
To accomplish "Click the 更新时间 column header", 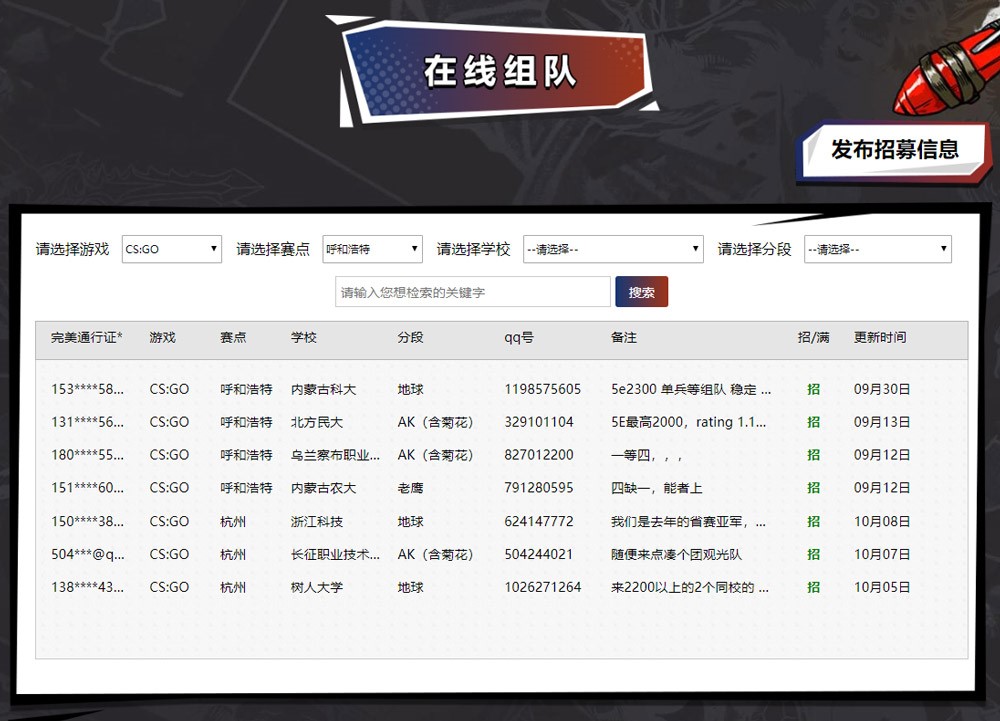I will coord(880,338).
